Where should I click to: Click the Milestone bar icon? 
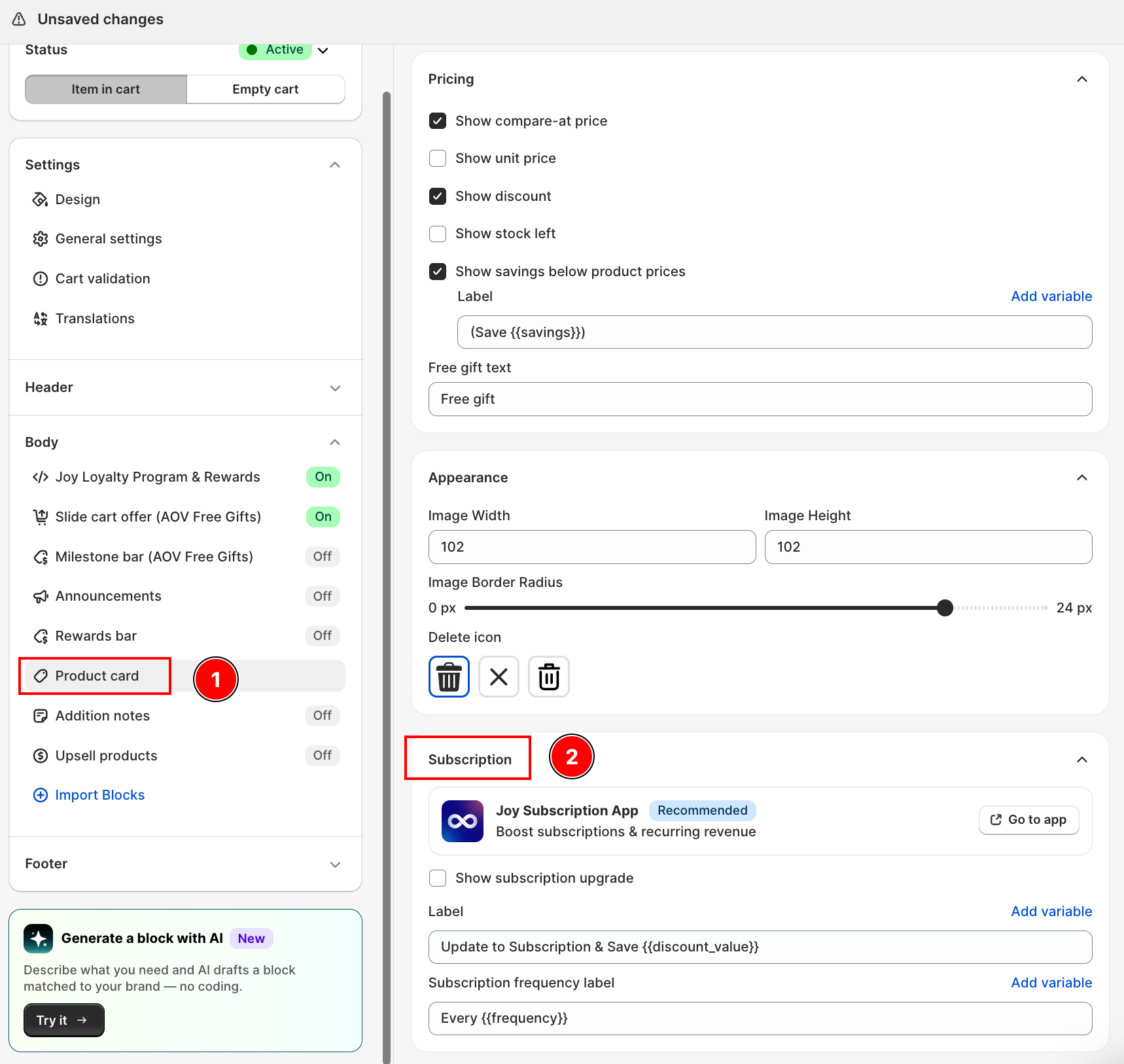[41, 557]
